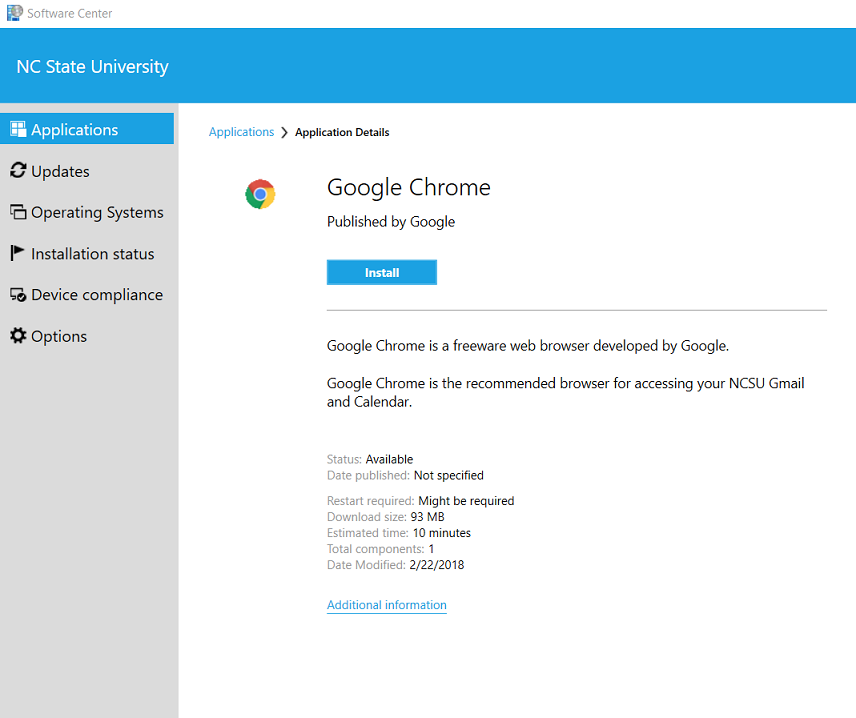Click the recommended browser NCSU Gmail paragraph
Screen dimensions: 856x718
tap(566, 393)
